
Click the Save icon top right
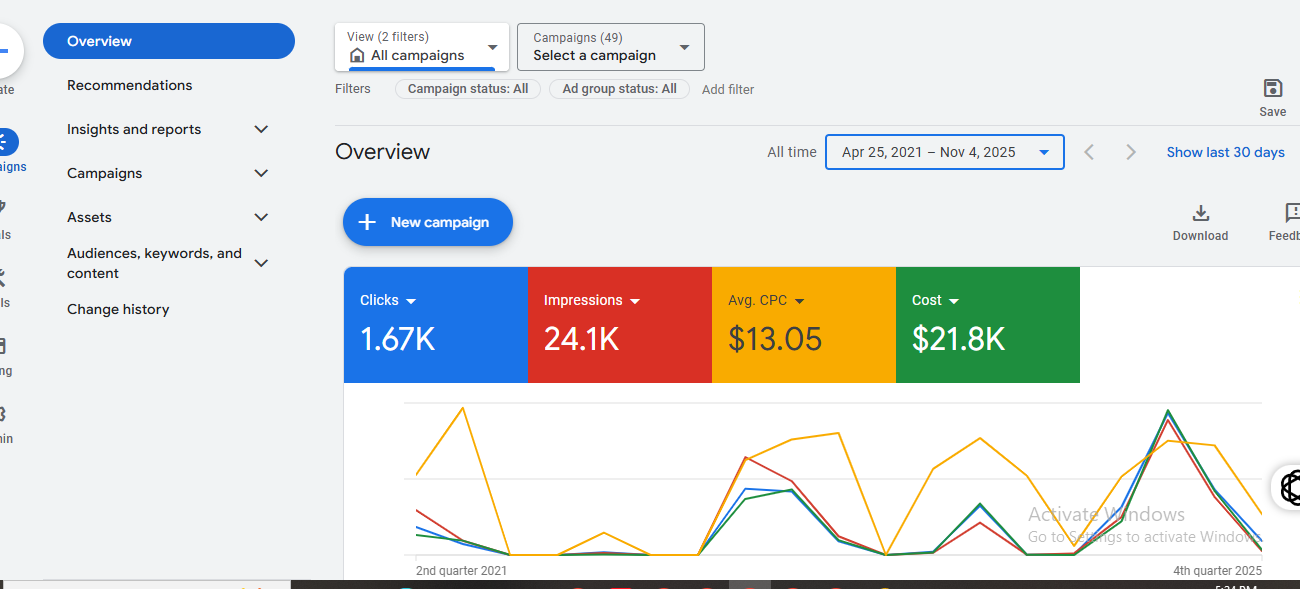pos(1272,90)
